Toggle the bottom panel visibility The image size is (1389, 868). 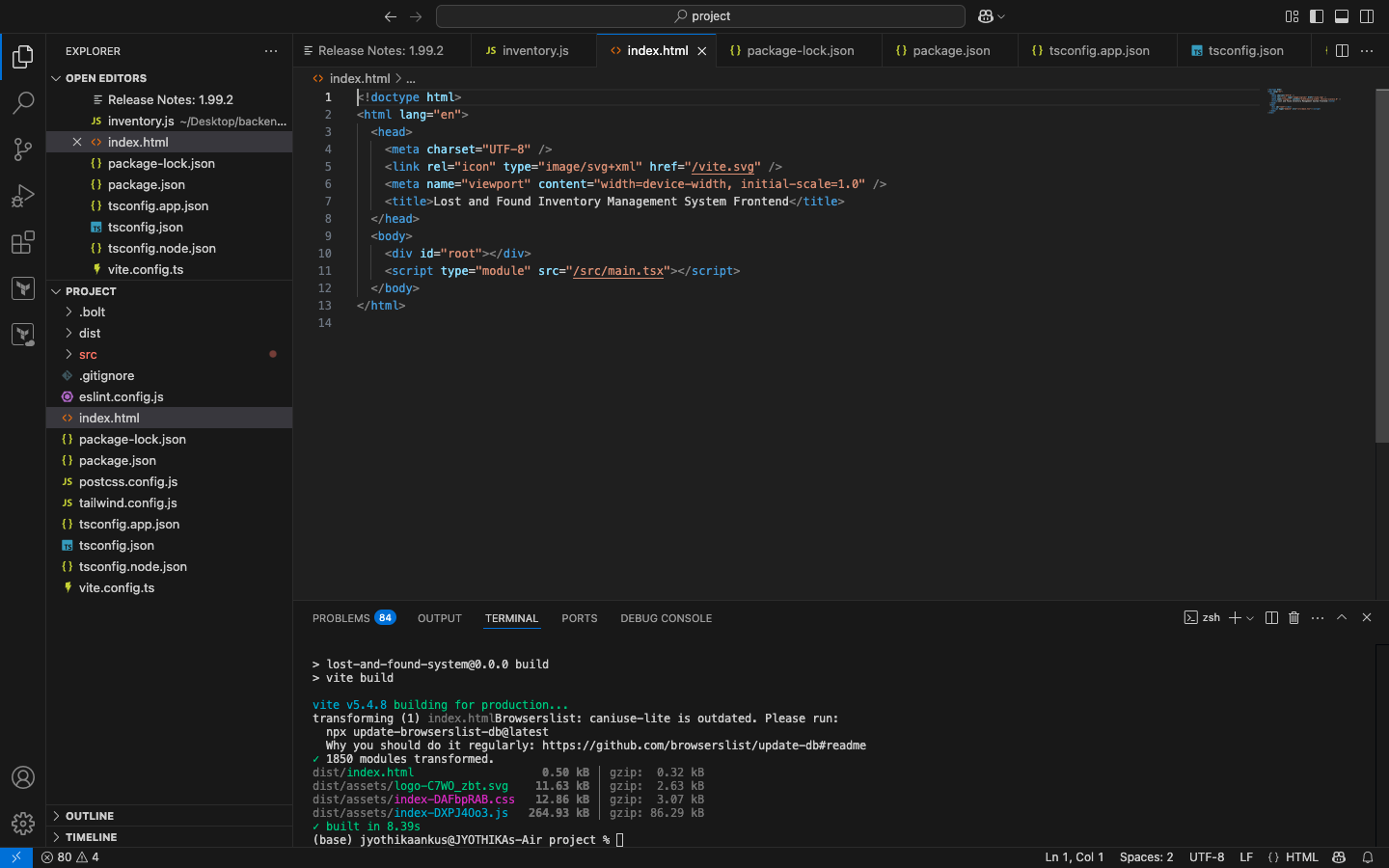point(1342,16)
